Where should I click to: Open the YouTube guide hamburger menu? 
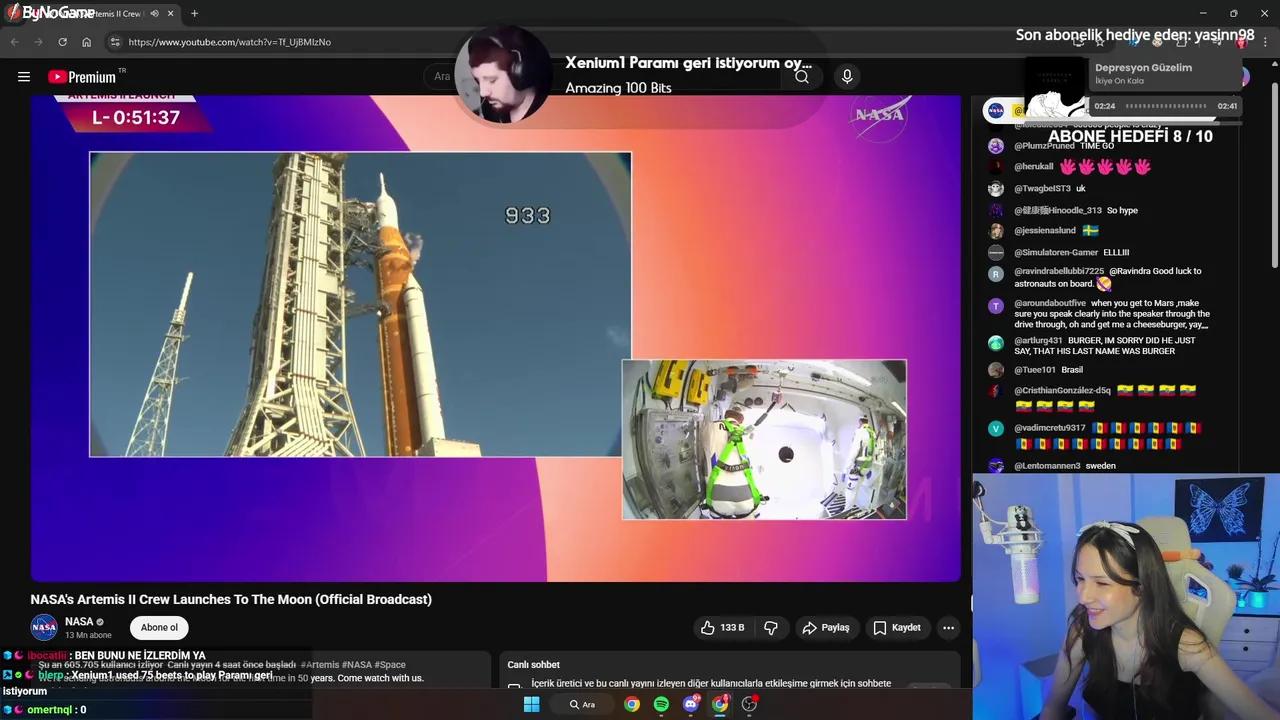24,76
